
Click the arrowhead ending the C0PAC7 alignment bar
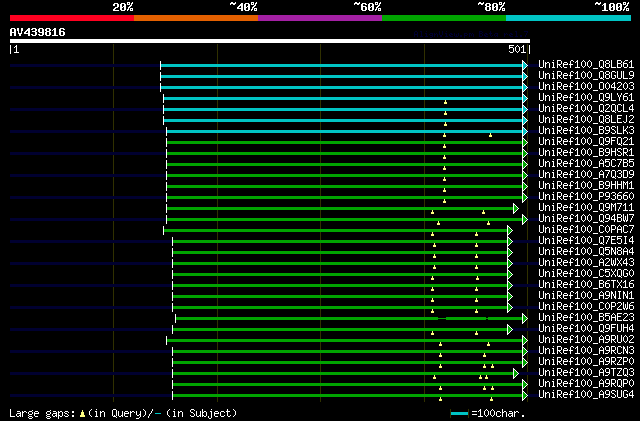pos(510,231)
